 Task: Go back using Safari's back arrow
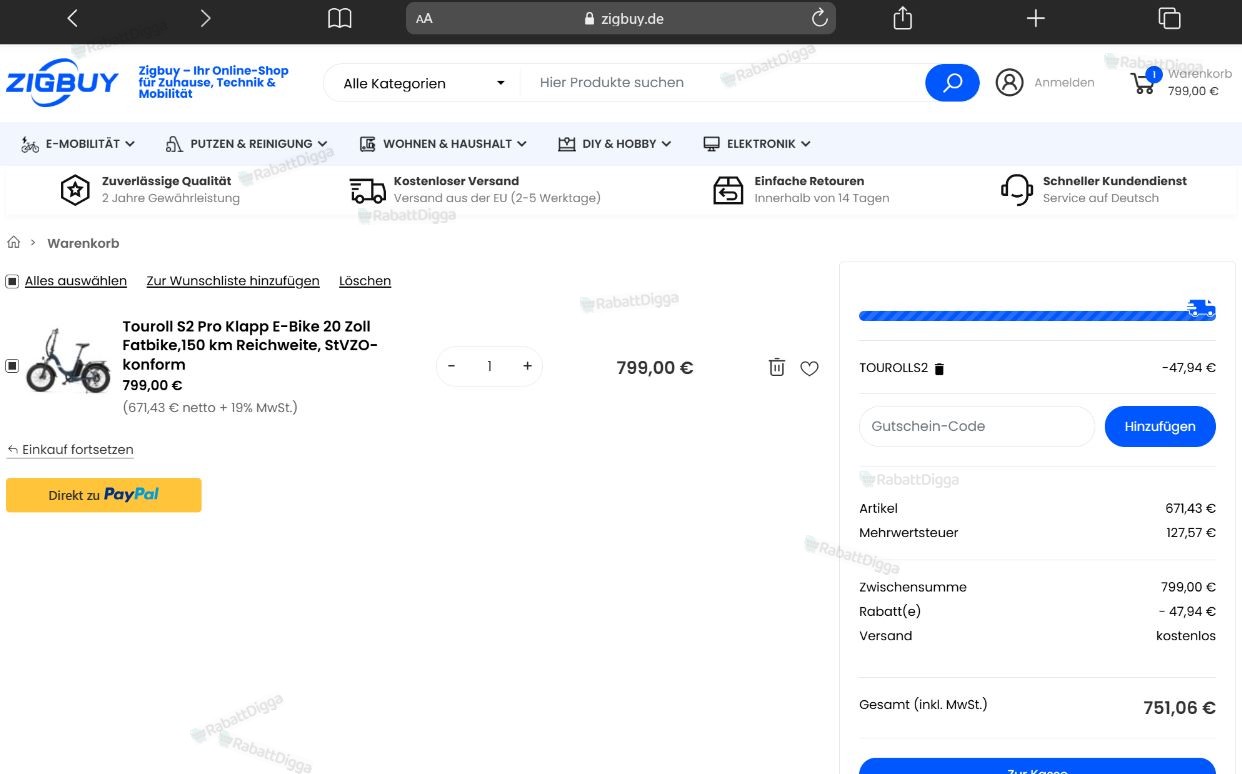72,18
